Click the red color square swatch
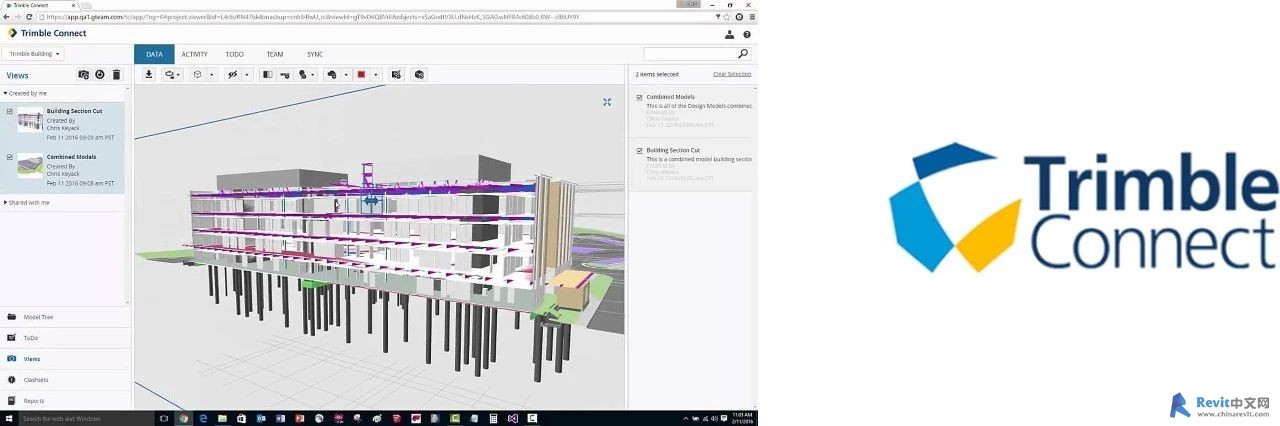 (361, 74)
